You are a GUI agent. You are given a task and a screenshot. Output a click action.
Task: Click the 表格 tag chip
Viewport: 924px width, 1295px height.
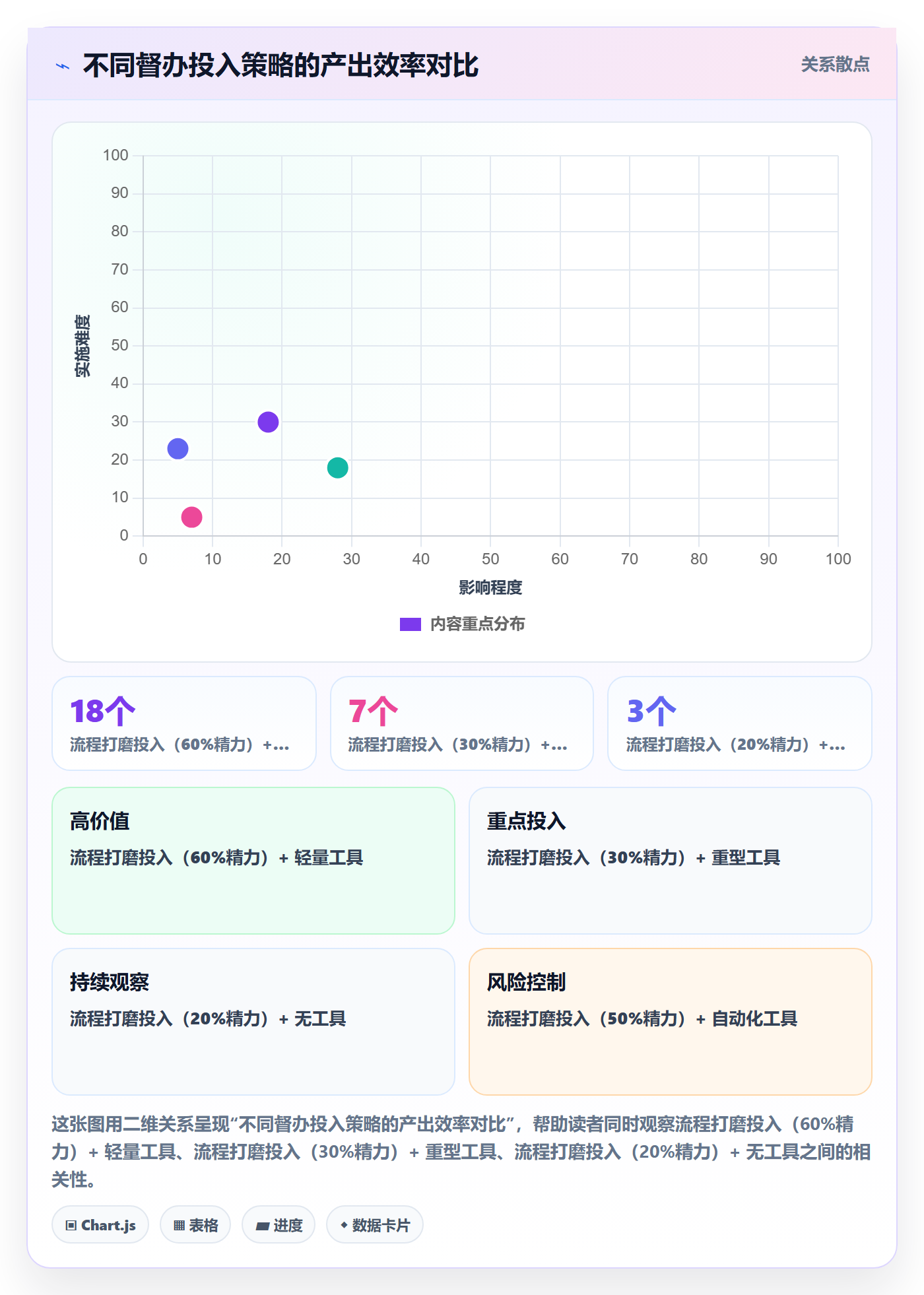pyautogui.click(x=195, y=1225)
